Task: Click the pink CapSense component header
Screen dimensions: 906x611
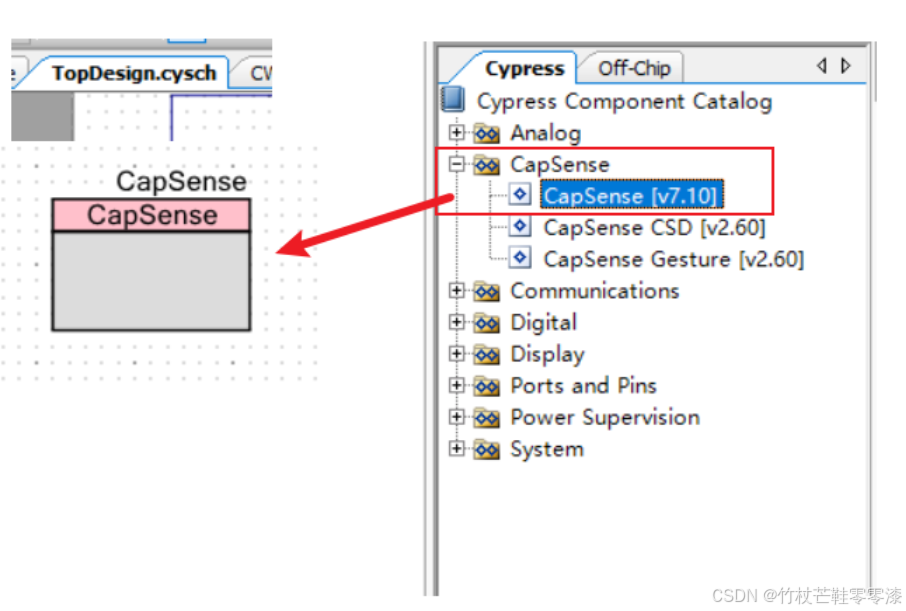Action: tap(151, 215)
